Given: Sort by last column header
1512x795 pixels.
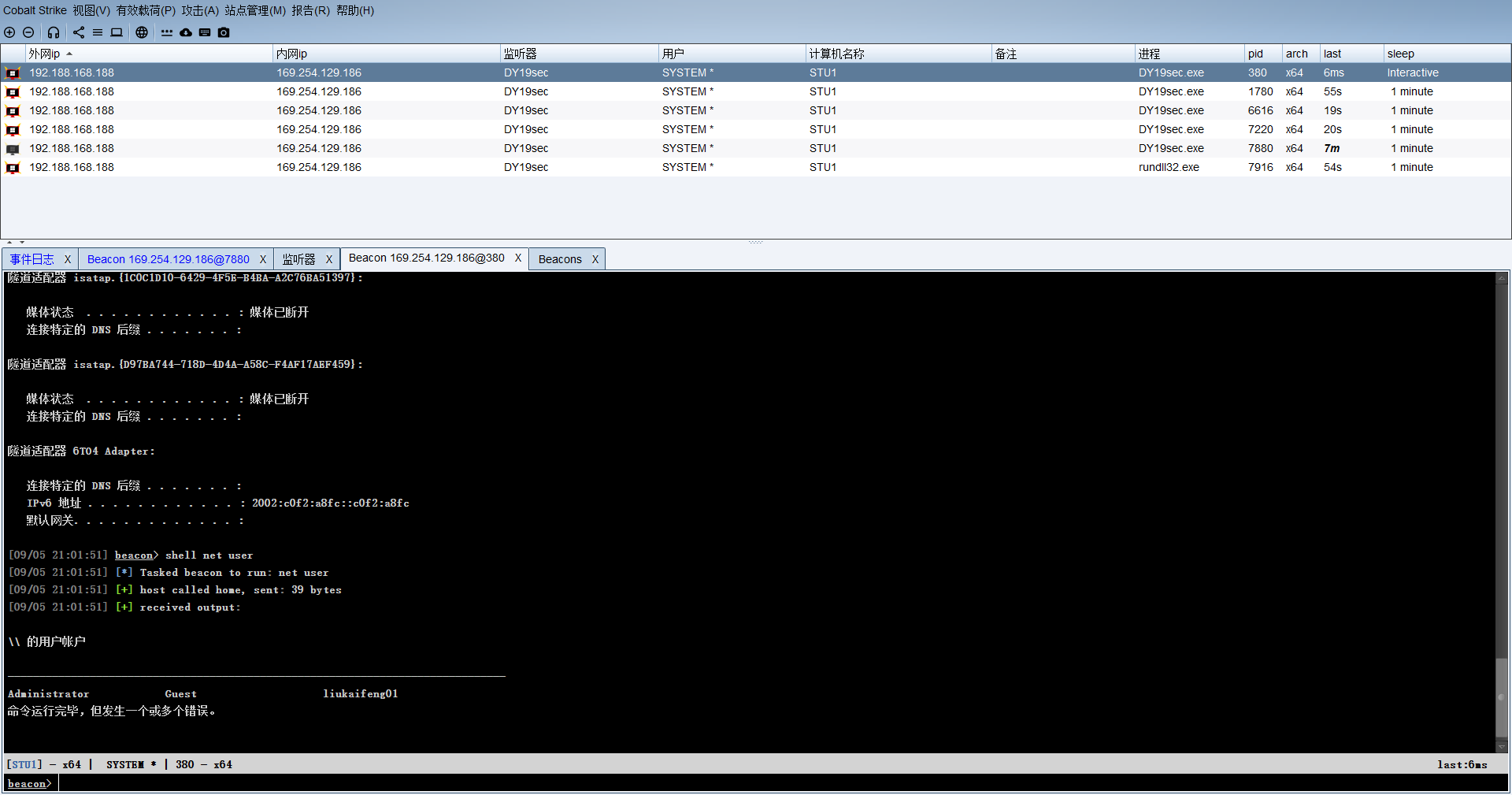Looking at the screenshot, I should pyautogui.click(x=1352, y=54).
